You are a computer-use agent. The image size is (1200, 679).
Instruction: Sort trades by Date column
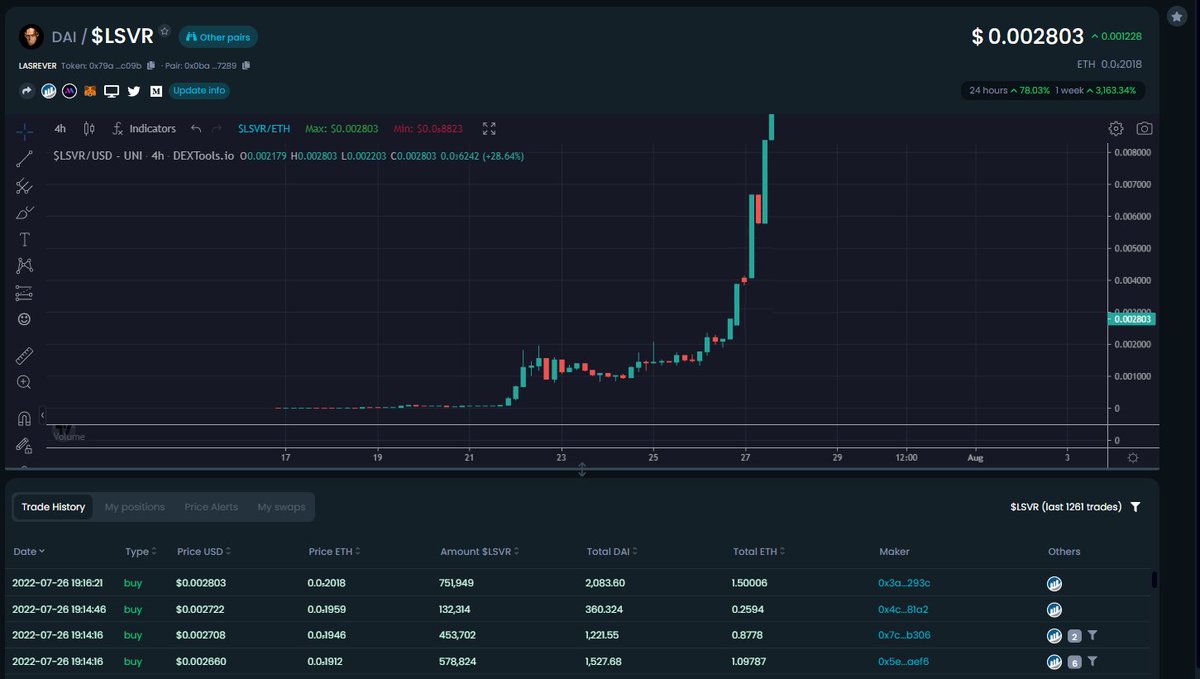tap(28, 552)
